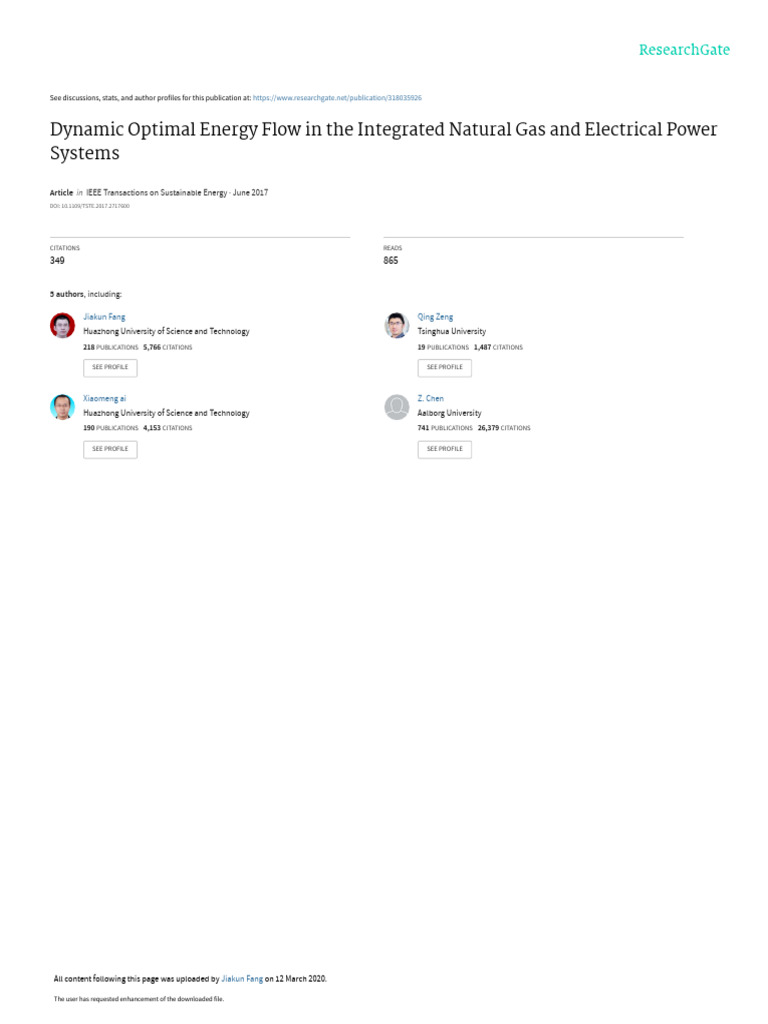
Task: Click Z. Chen's placeholder avatar icon
Action: click(396, 407)
